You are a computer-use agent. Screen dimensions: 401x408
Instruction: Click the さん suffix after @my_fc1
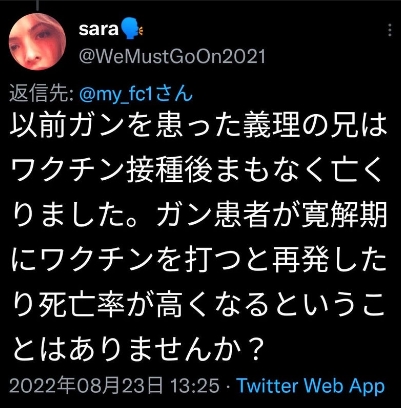click(174, 94)
